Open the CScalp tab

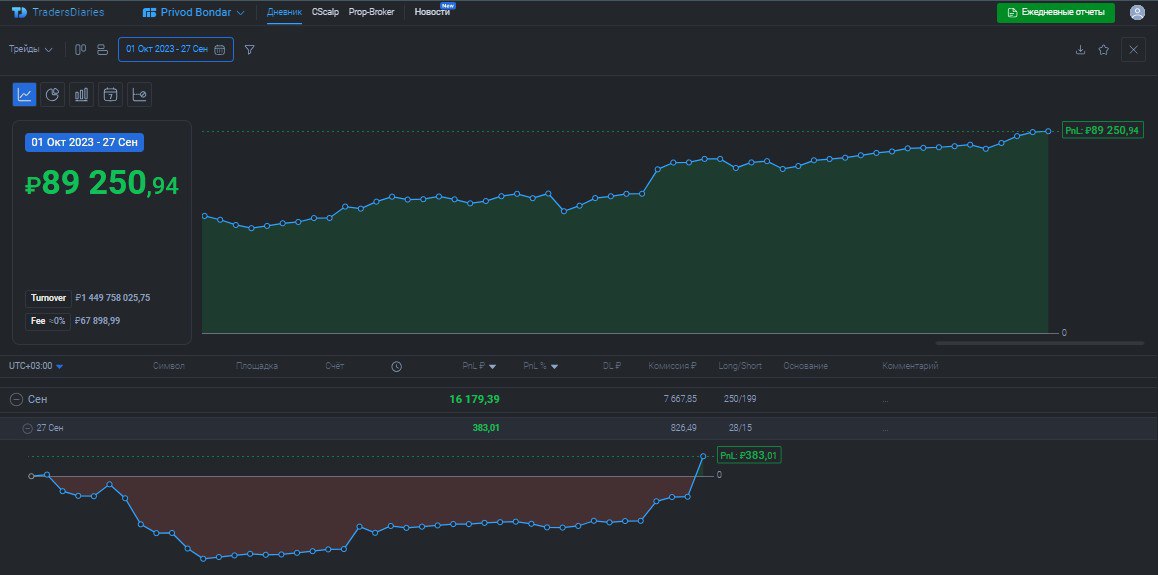coord(325,13)
